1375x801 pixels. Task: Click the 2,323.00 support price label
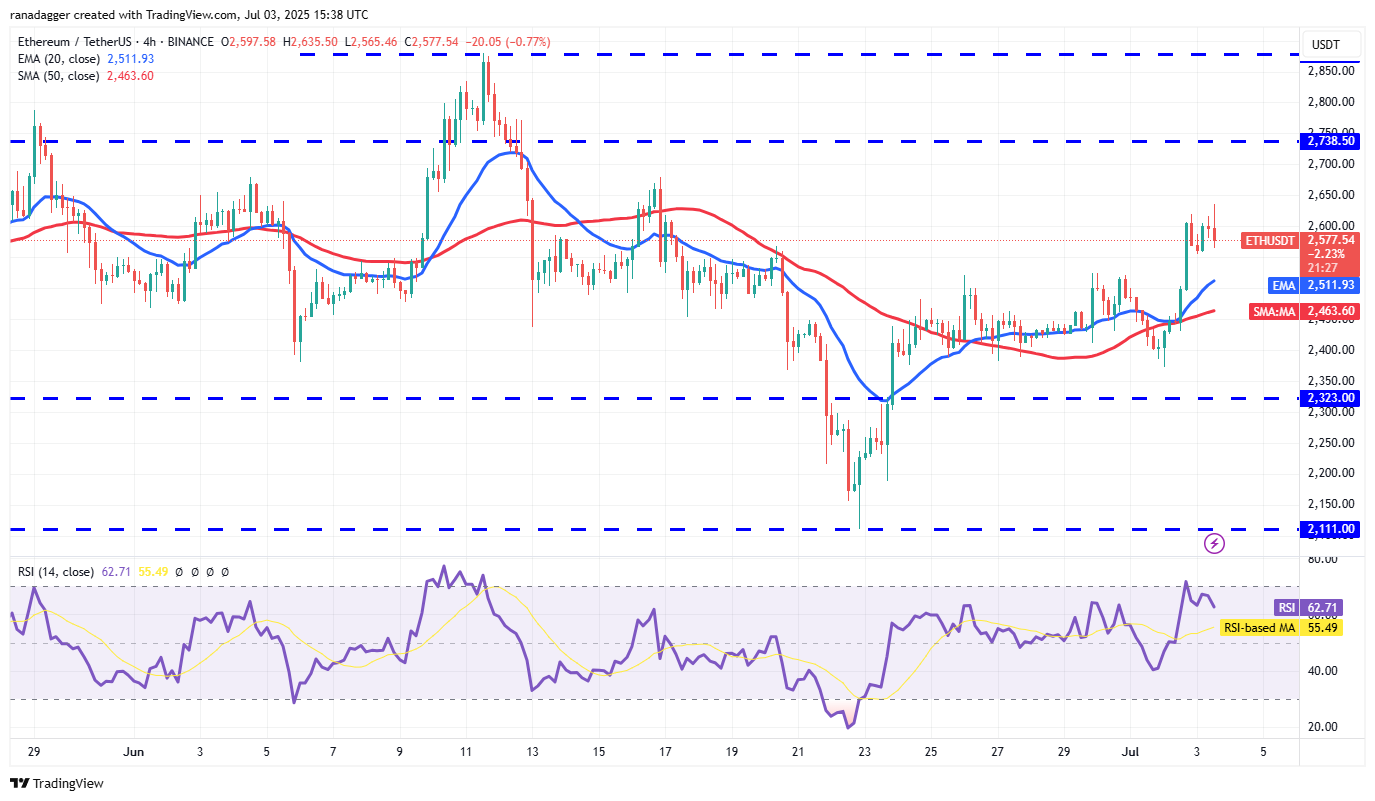1329,398
